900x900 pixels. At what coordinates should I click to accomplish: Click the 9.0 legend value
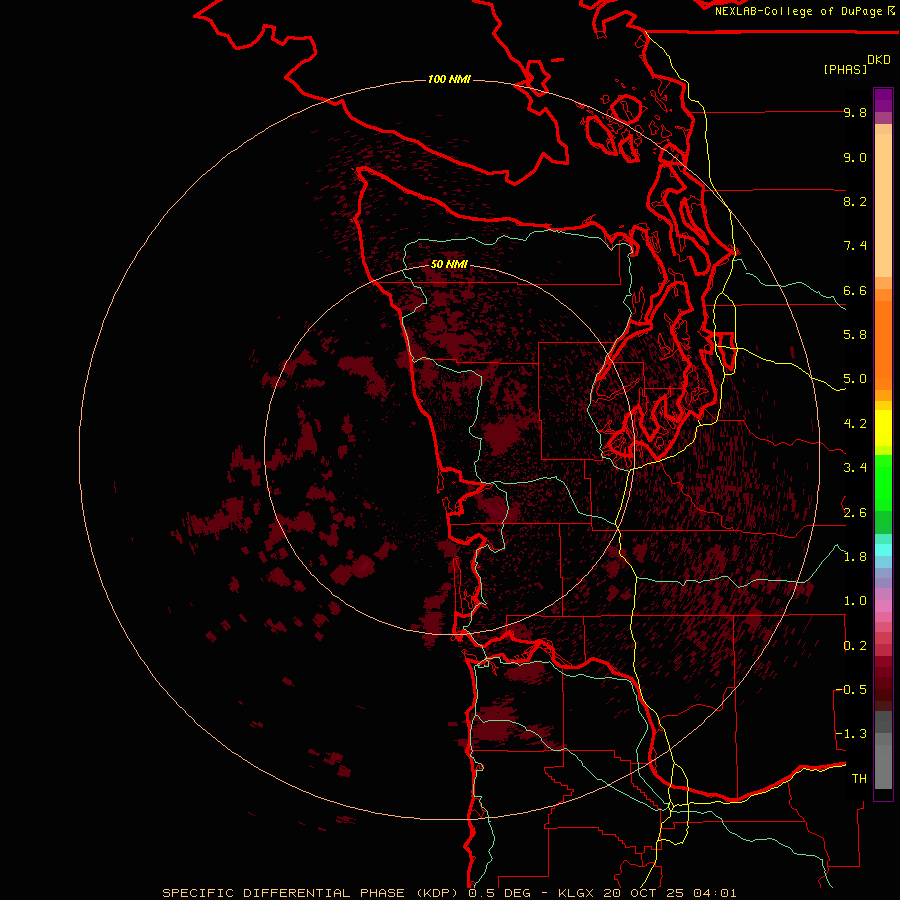[x=855, y=157]
